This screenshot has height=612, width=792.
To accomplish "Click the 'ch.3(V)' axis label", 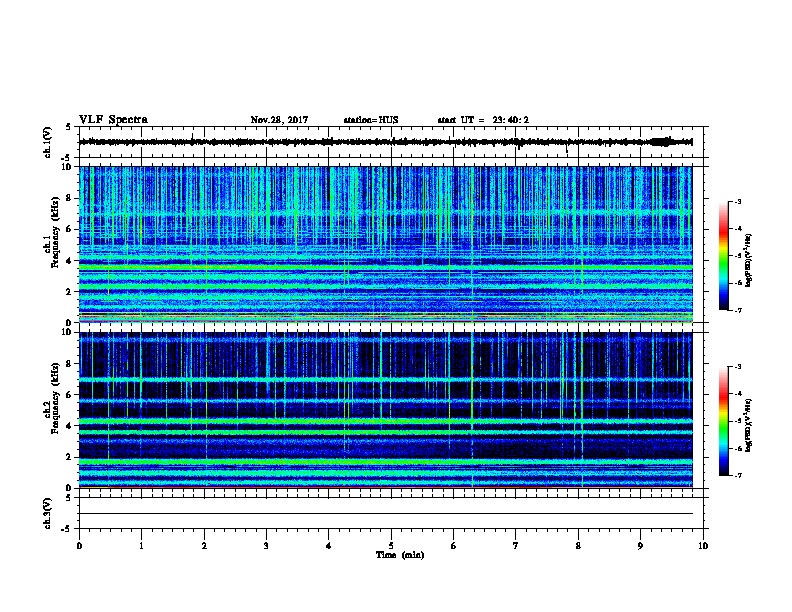I will click(48, 513).
